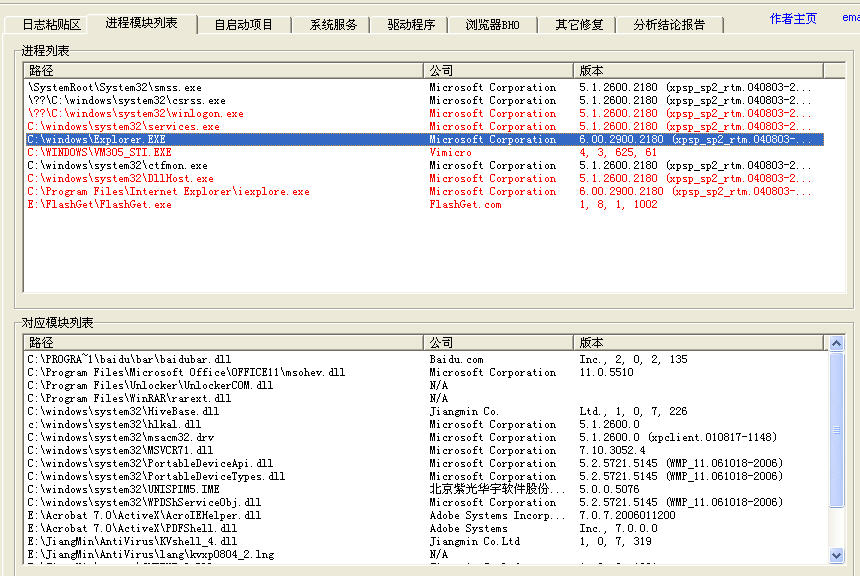Visit the 作者主页 link
Image resolution: width=860 pixels, height=576 pixels.
(x=793, y=19)
